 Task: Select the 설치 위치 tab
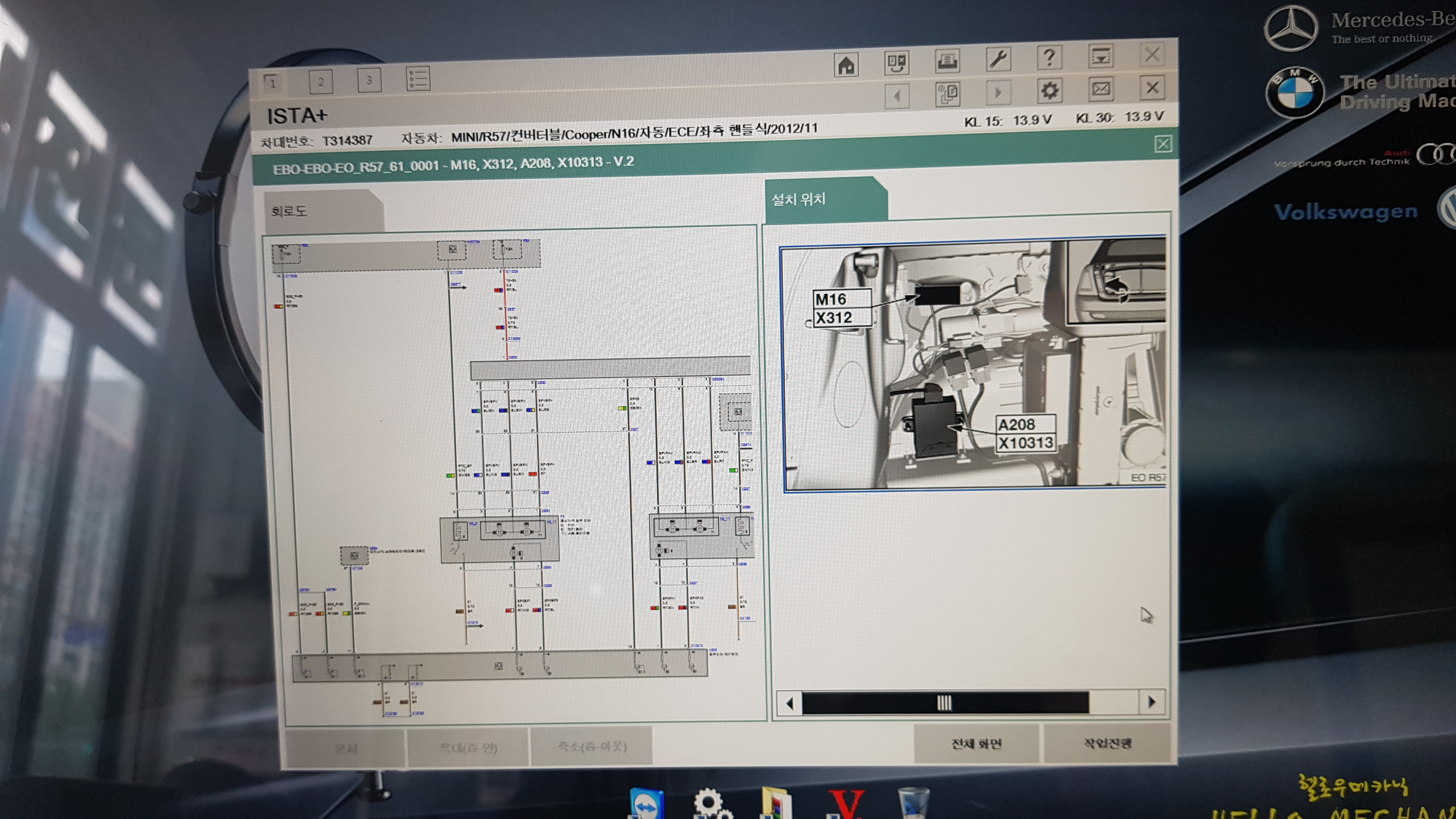(x=799, y=200)
